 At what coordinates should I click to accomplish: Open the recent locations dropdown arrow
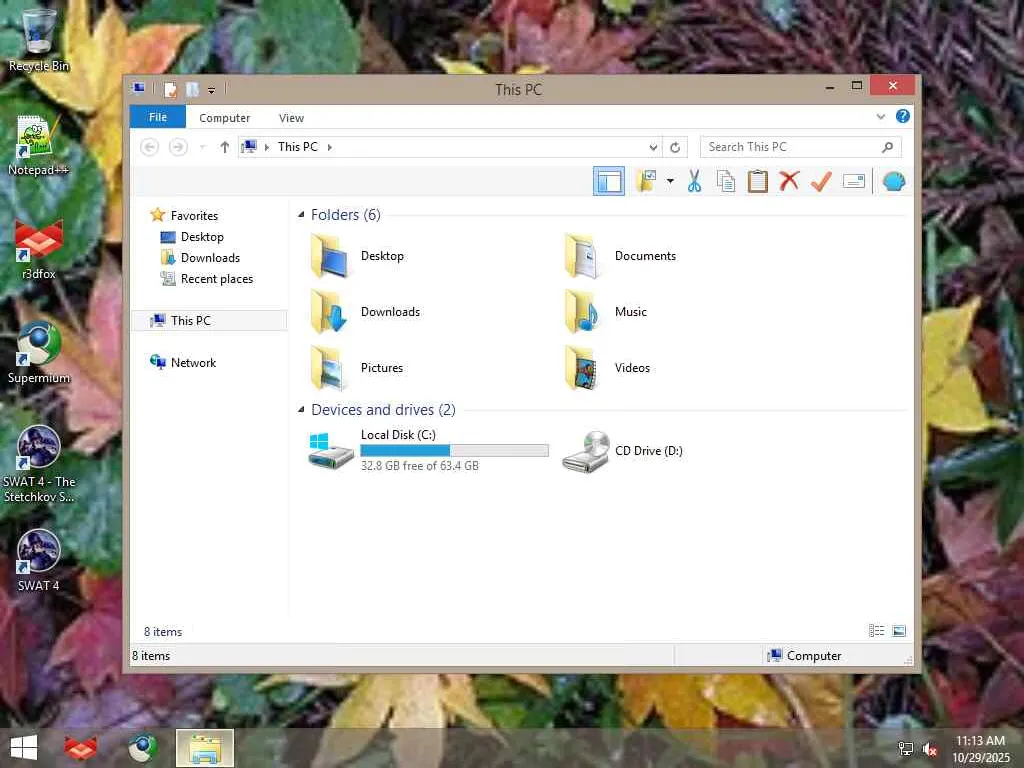pyautogui.click(x=202, y=147)
